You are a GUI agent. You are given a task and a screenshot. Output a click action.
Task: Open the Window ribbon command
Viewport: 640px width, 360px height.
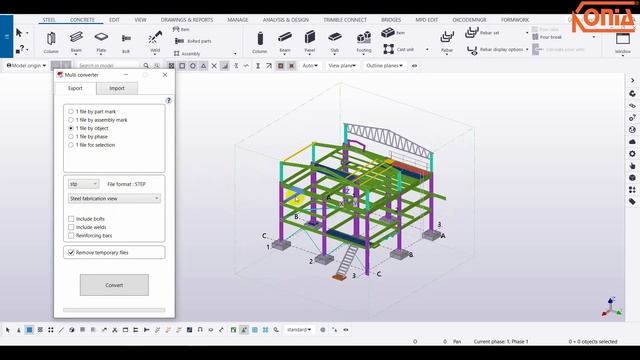[x=623, y=43]
